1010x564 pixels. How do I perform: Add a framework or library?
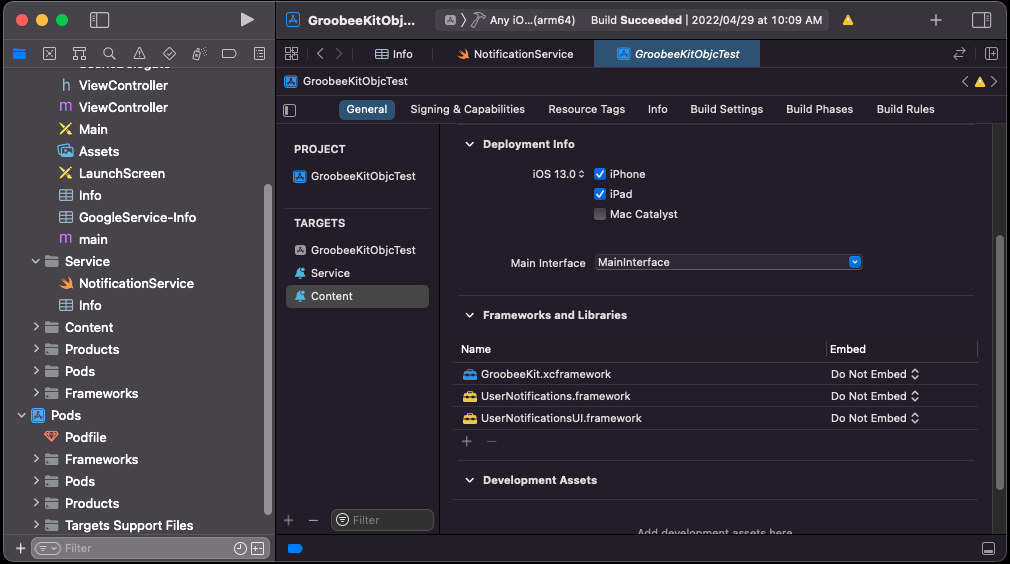coord(467,441)
